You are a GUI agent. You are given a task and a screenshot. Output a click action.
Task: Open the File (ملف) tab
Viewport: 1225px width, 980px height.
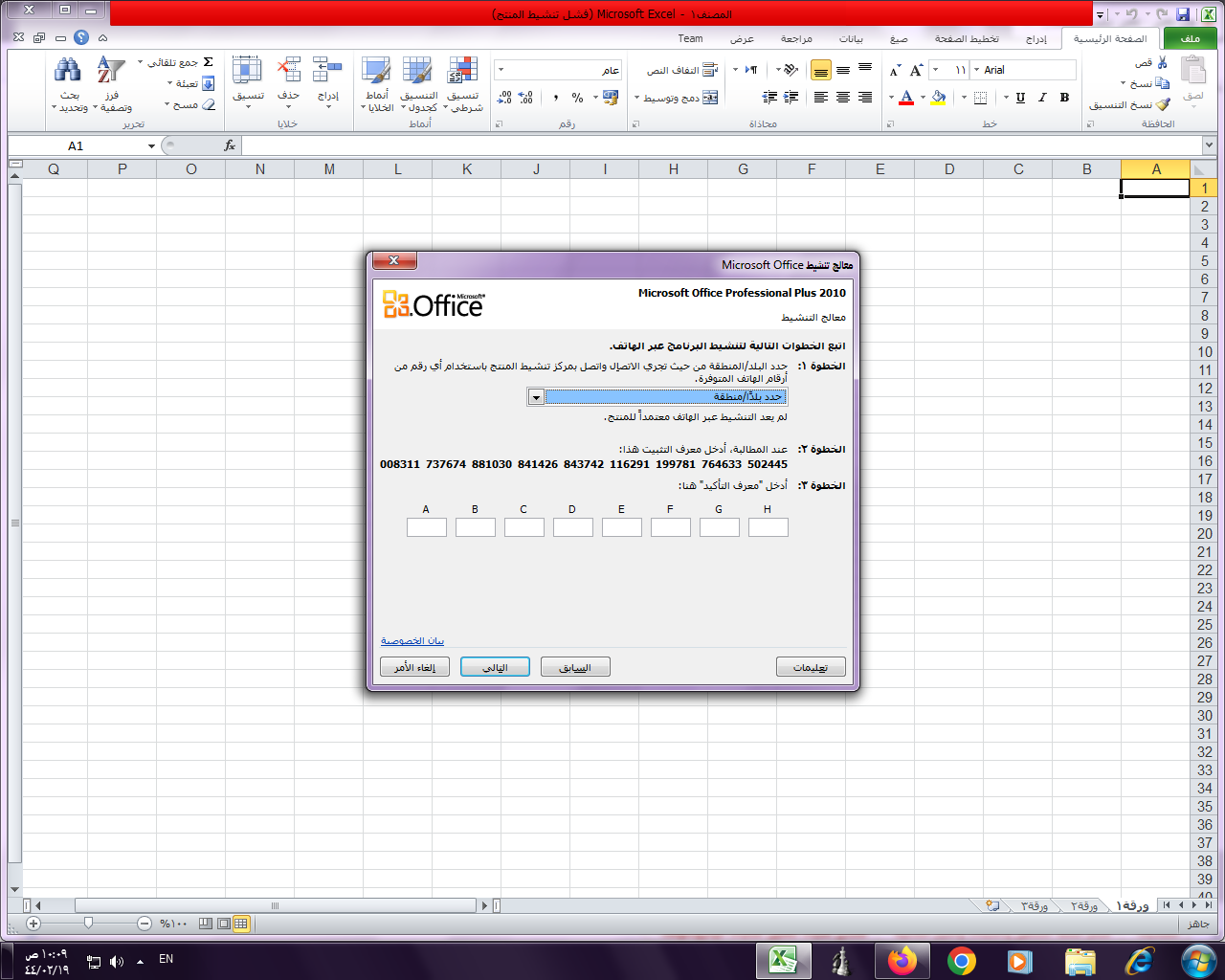(1191, 38)
